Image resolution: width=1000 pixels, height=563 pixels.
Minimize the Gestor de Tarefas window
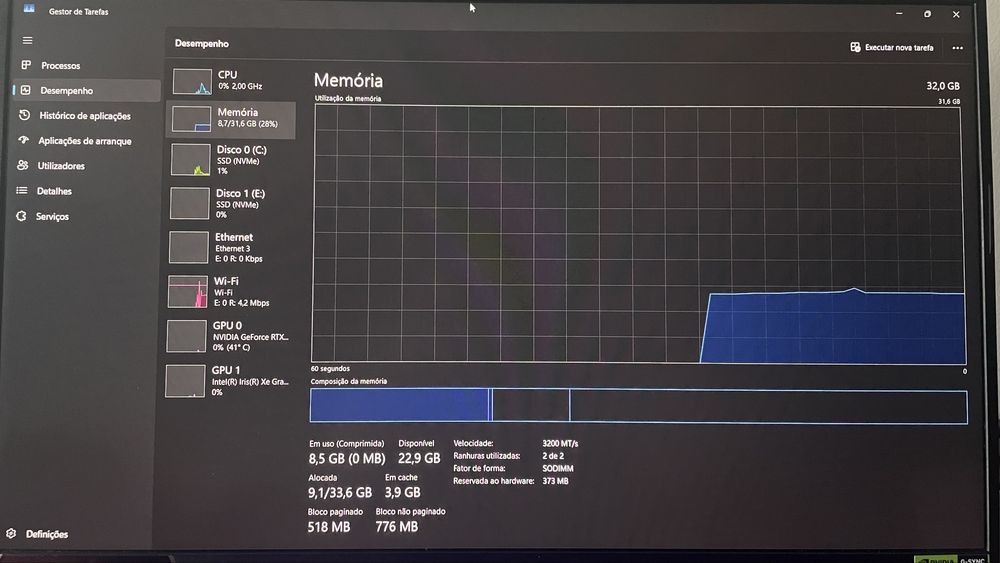pyautogui.click(x=899, y=13)
